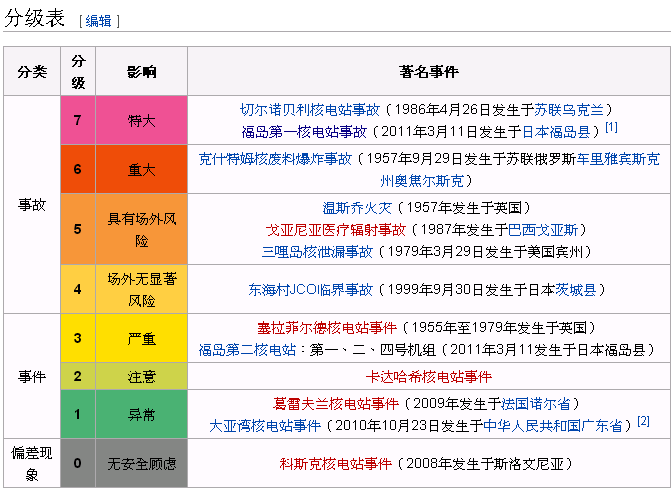
Task: Click the 无安全顾虑 impact cell
Action: pos(141,463)
